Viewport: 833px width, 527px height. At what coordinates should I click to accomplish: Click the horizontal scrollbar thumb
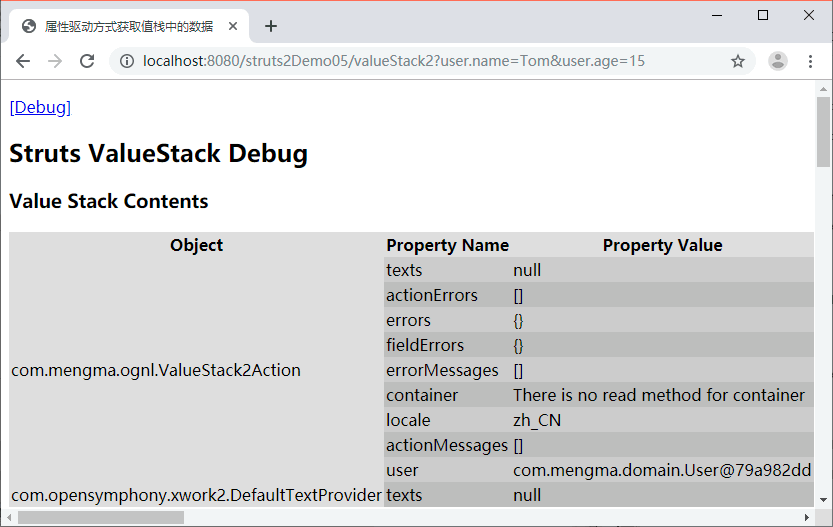click(100, 517)
